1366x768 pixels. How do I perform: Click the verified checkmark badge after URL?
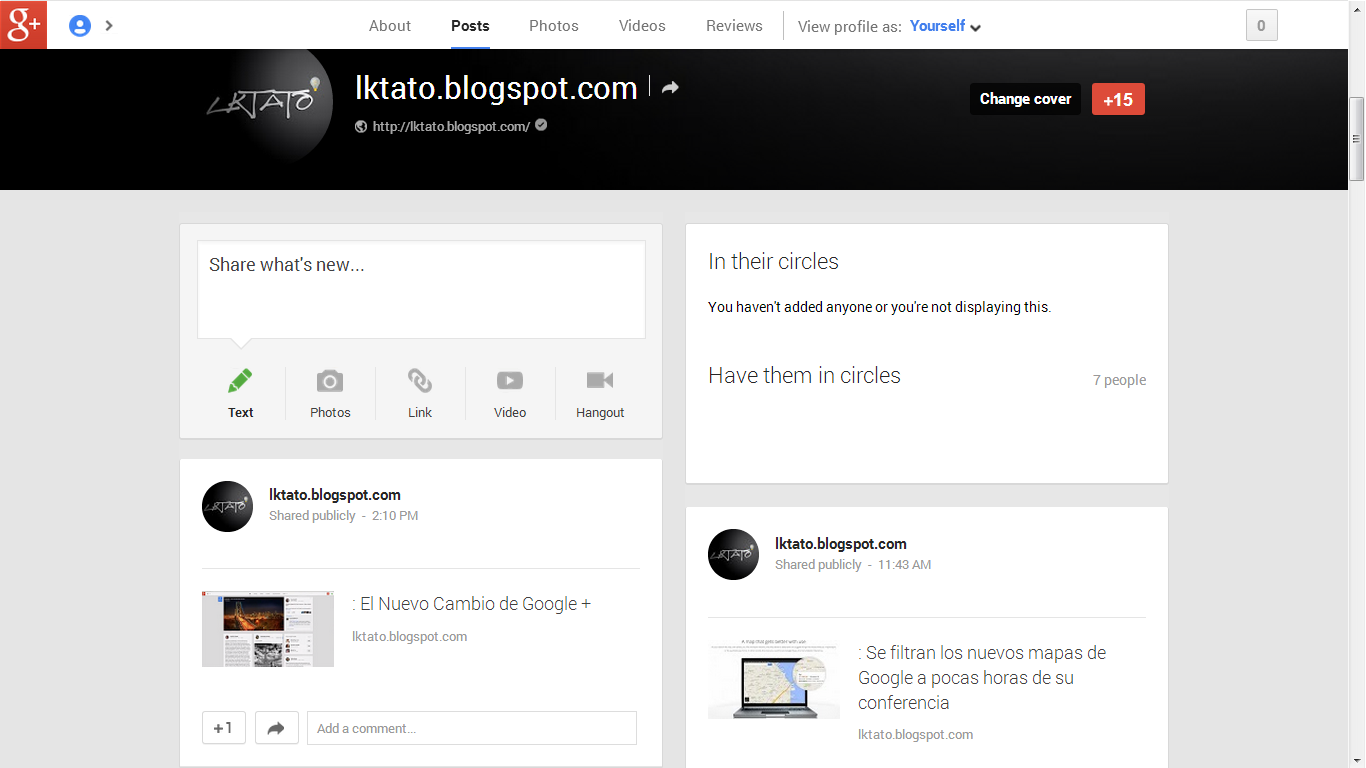click(541, 125)
